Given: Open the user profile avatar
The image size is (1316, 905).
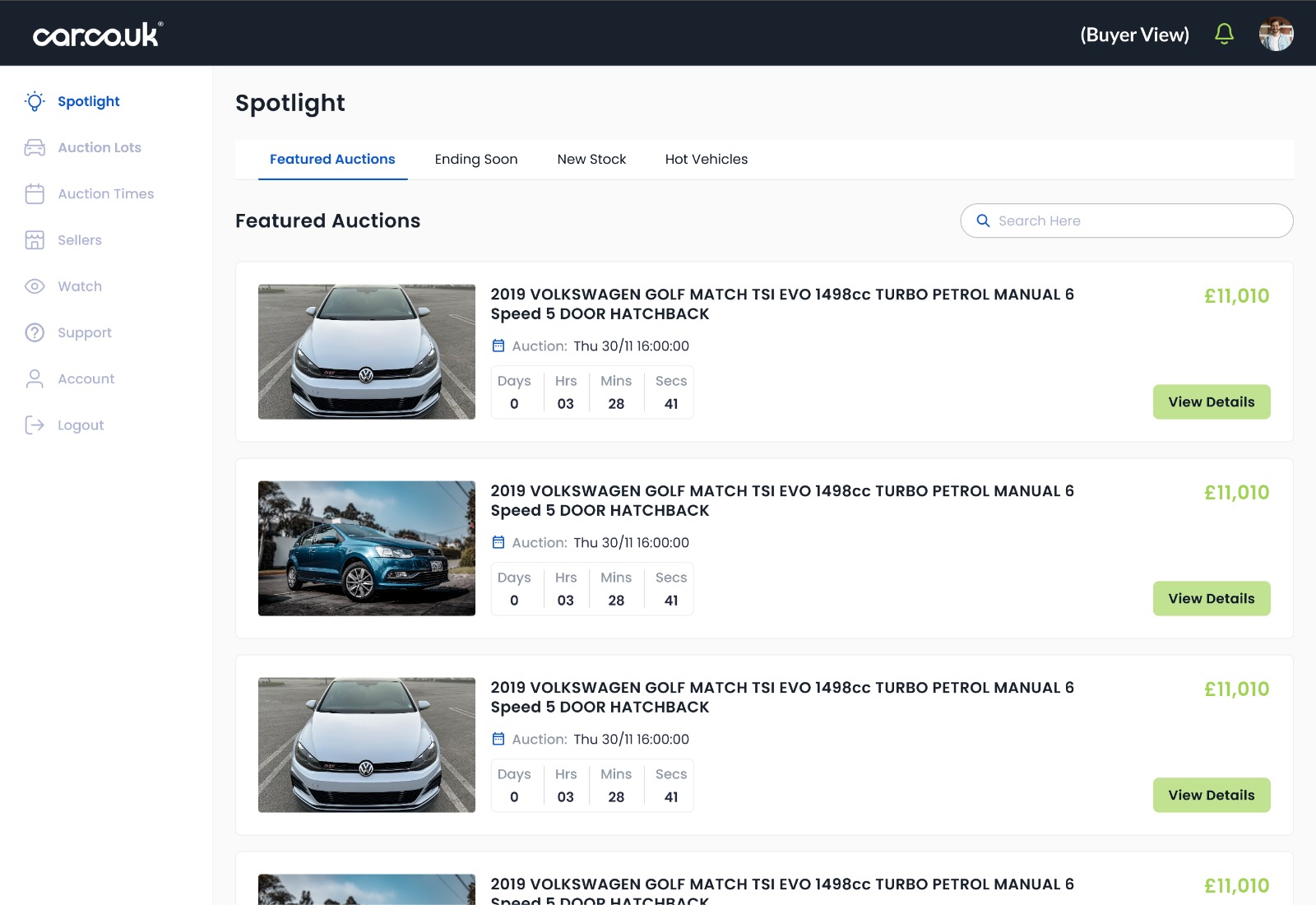Looking at the screenshot, I should 1276,34.
